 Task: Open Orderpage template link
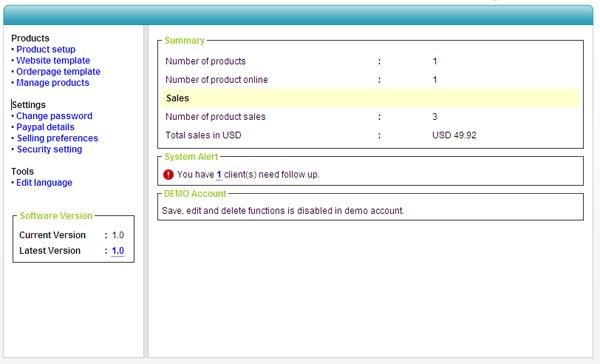(x=58, y=72)
